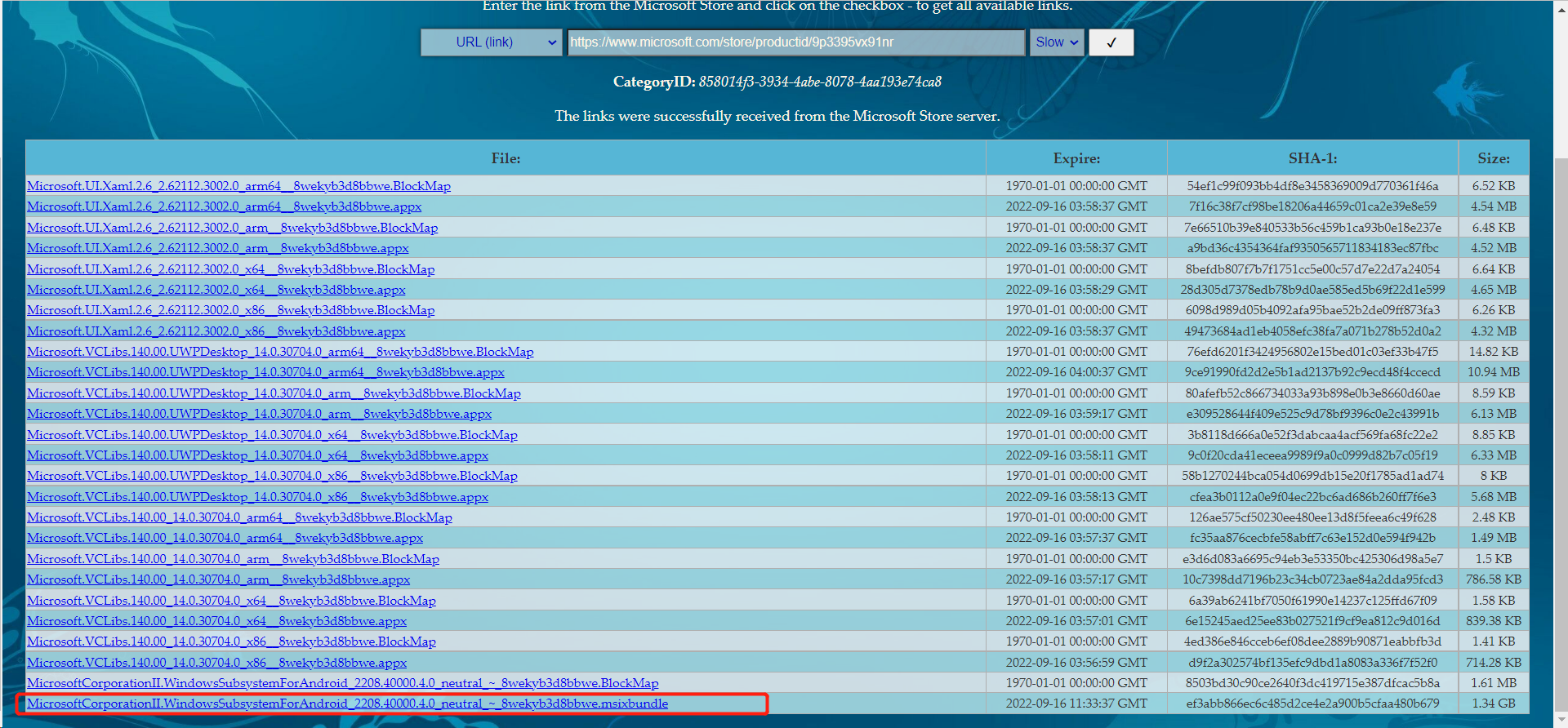Open VCLibs.140.00 14.0.30704.0 arm64 BlockMap link

coord(239,517)
